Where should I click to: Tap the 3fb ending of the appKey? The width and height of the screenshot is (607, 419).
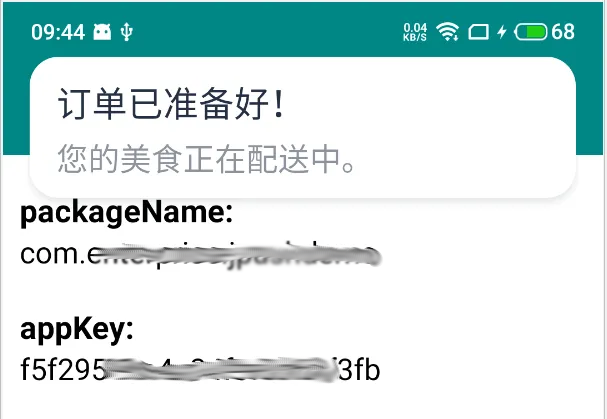(360, 369)
